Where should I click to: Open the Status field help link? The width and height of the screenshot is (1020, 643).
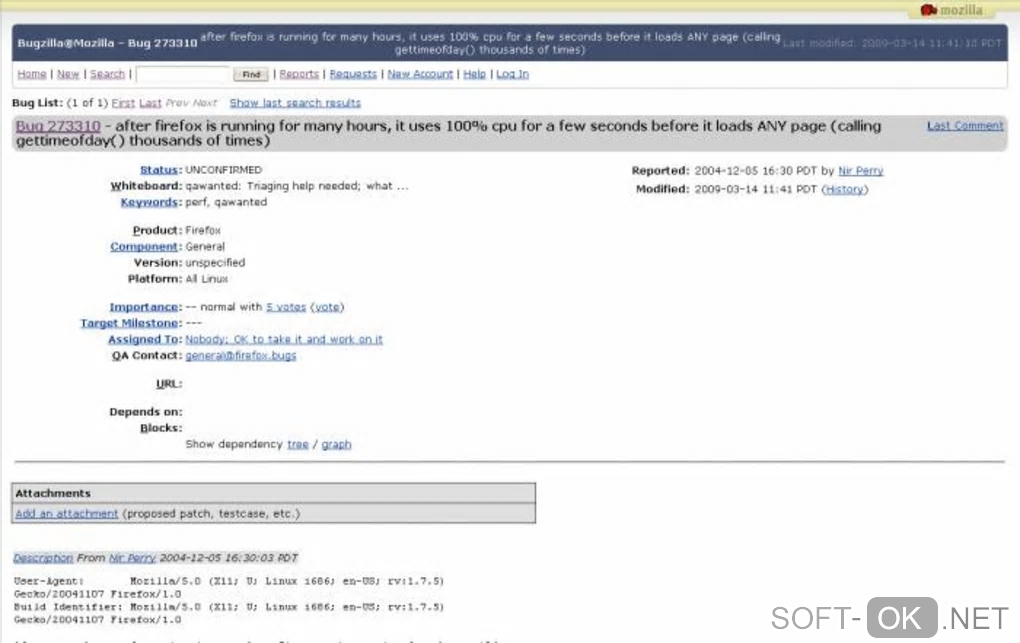click(160, 170)
